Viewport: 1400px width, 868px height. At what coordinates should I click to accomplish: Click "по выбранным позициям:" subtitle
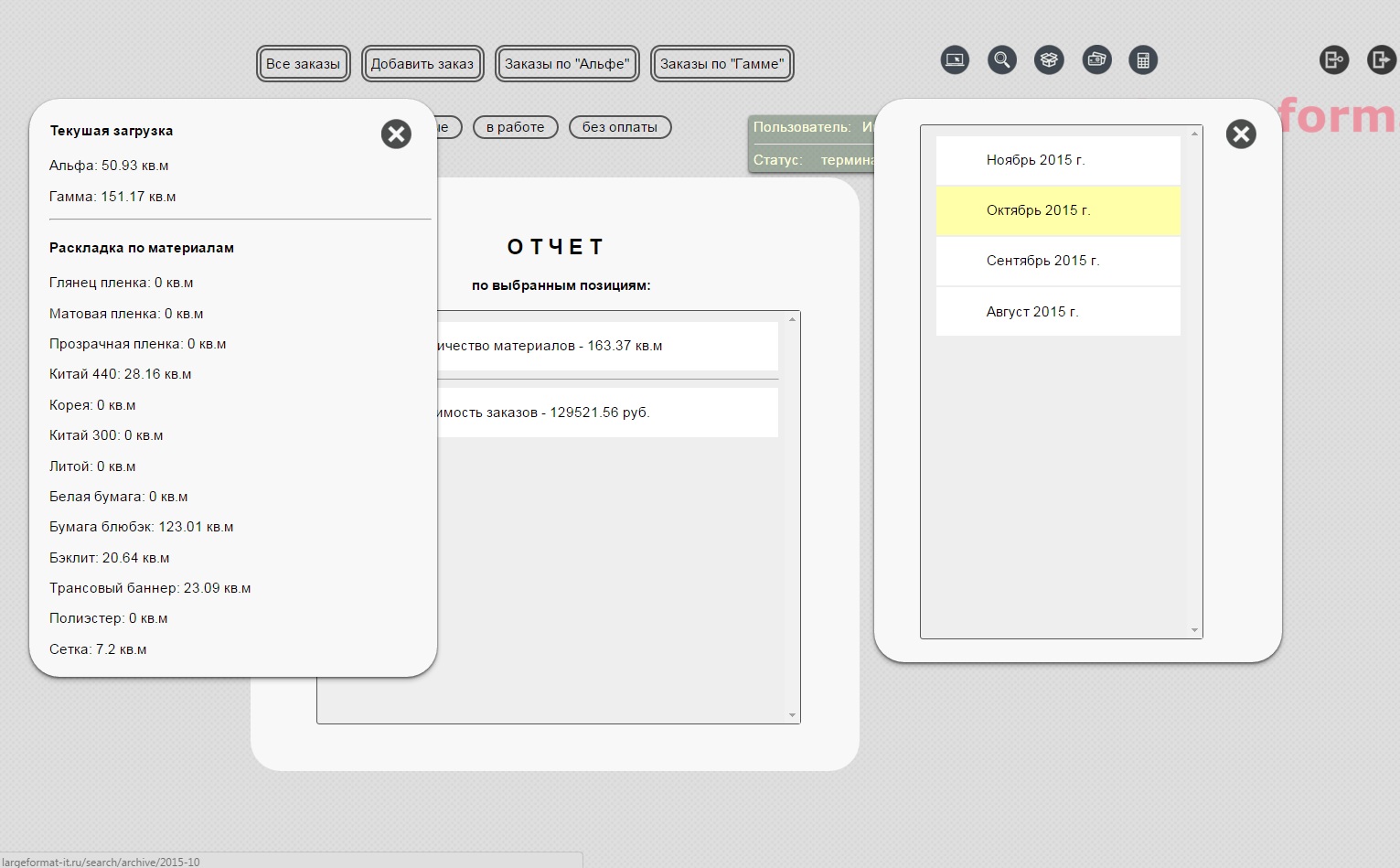(561, 285)
